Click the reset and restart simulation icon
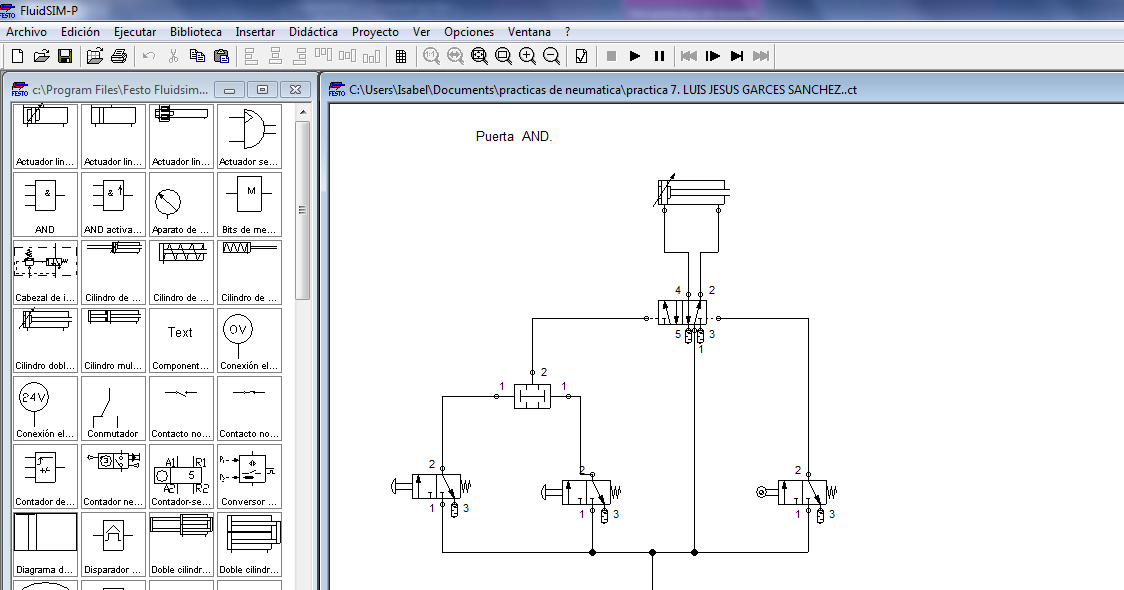1124x590 pixels. point(689,56)
